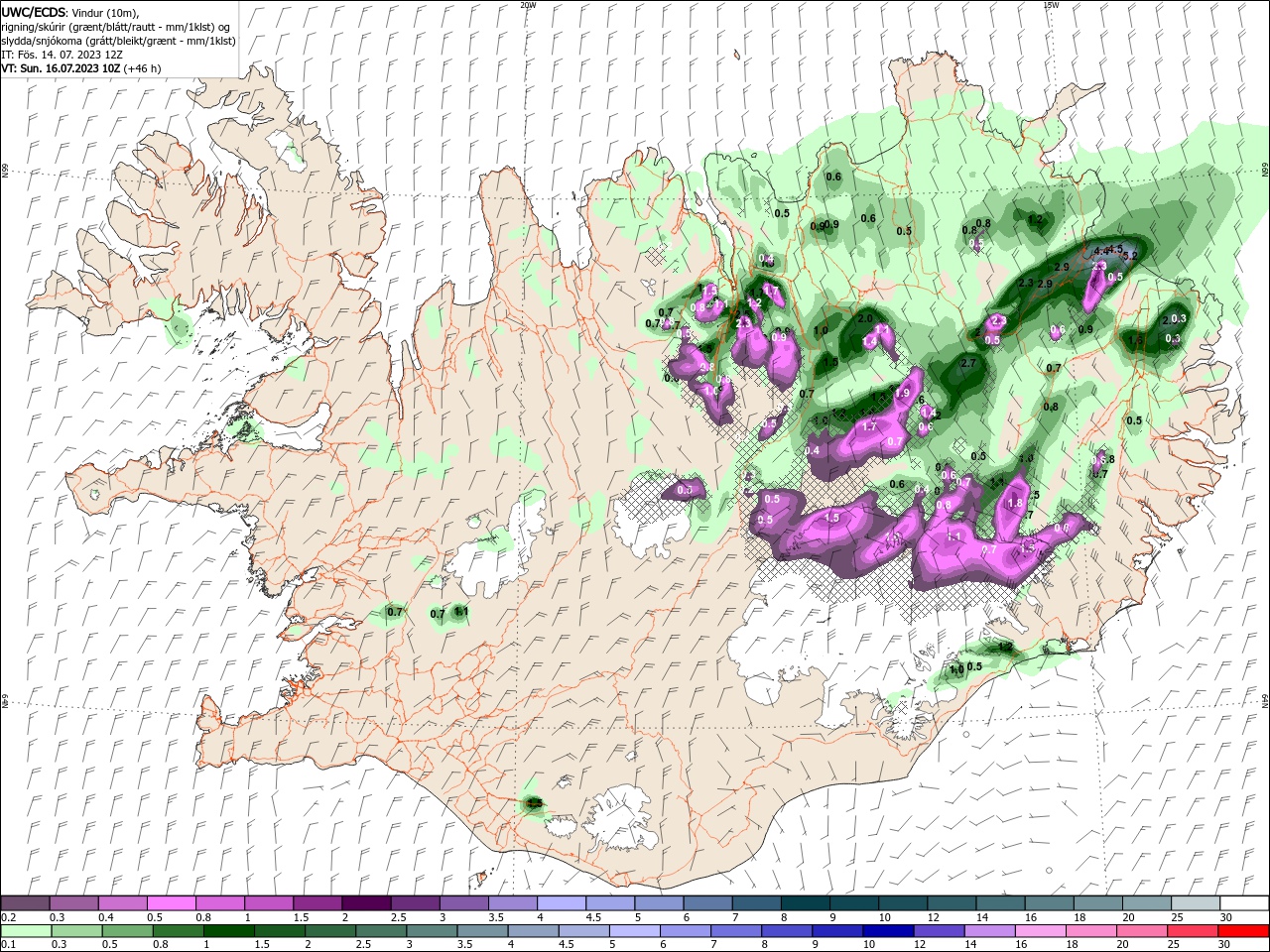Click the 0.2 label in the upper legend row
The width and height of the screenshot is (1270, 952).
8,917
